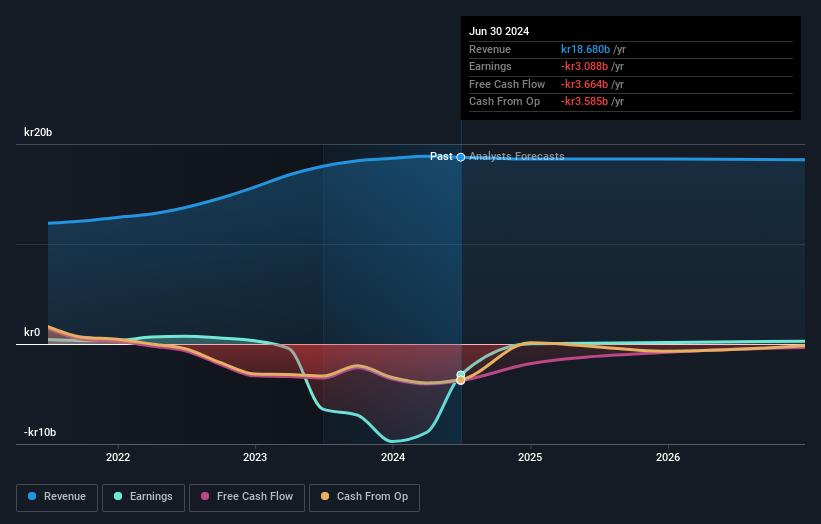Toggle the Cash From Op legend button
Viewport: 821px width, 524px height.
pos(364,497)
